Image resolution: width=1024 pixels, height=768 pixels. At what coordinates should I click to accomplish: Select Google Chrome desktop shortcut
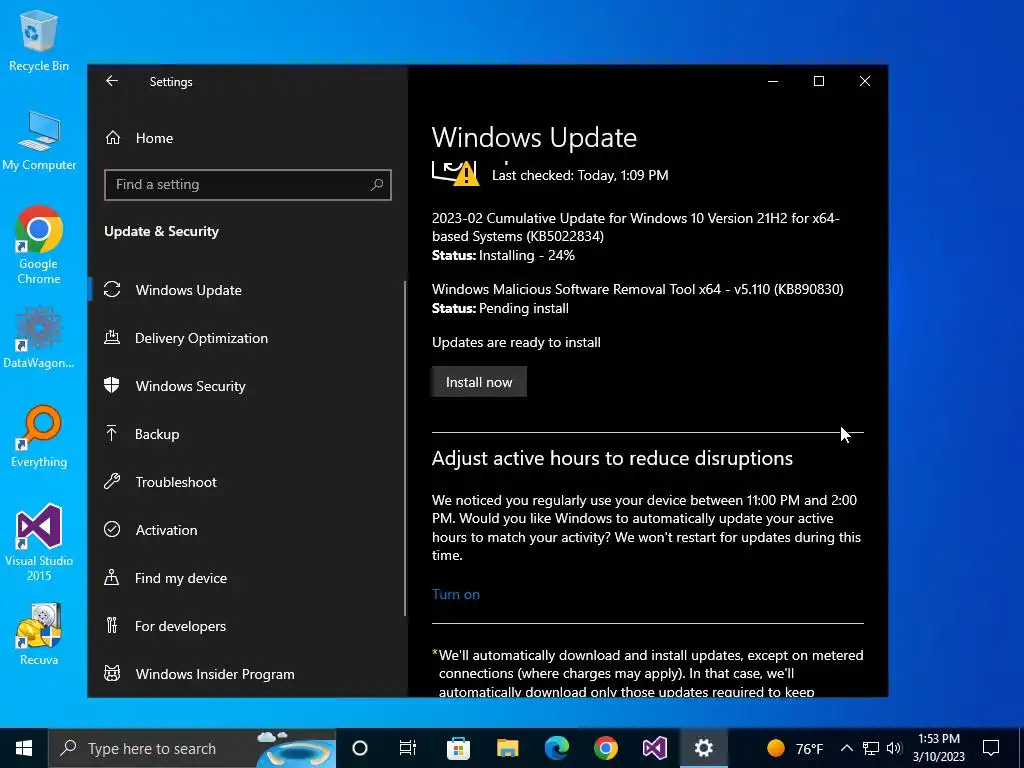click(x=39, y=246)
